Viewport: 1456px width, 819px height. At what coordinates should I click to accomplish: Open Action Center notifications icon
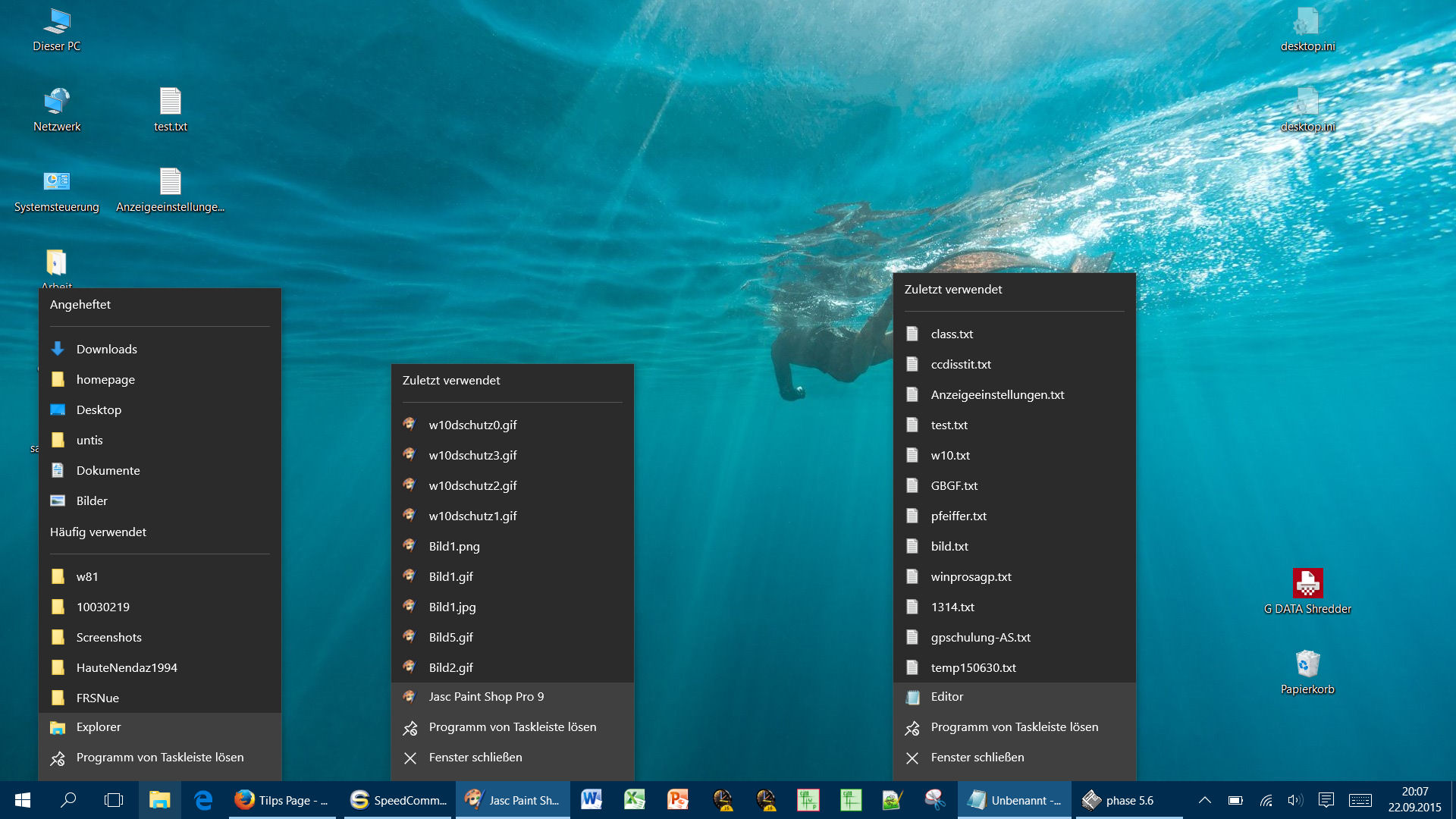(x=1326, y=800)
